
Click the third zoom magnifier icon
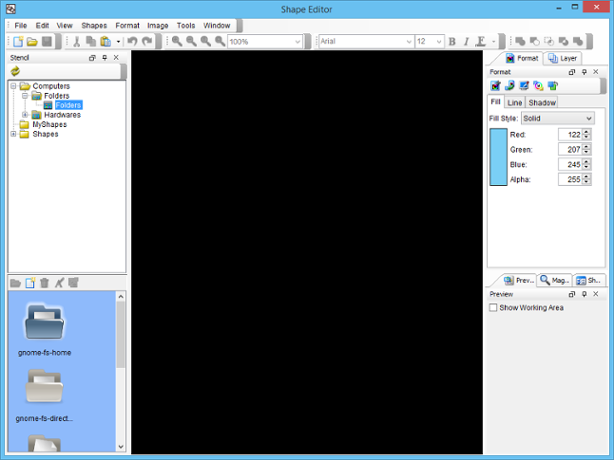click(x=206, y=41)
